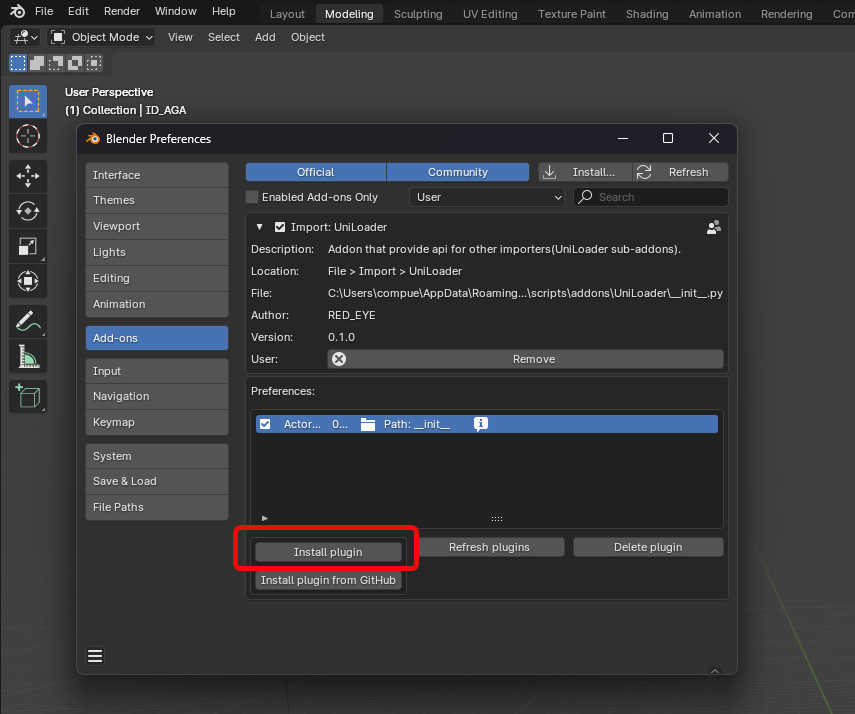The width and height of the screenshot is (855, 714).
Task: Click the Blender logo menu icon
Action: pyautogui.click(x=17, y=11)
